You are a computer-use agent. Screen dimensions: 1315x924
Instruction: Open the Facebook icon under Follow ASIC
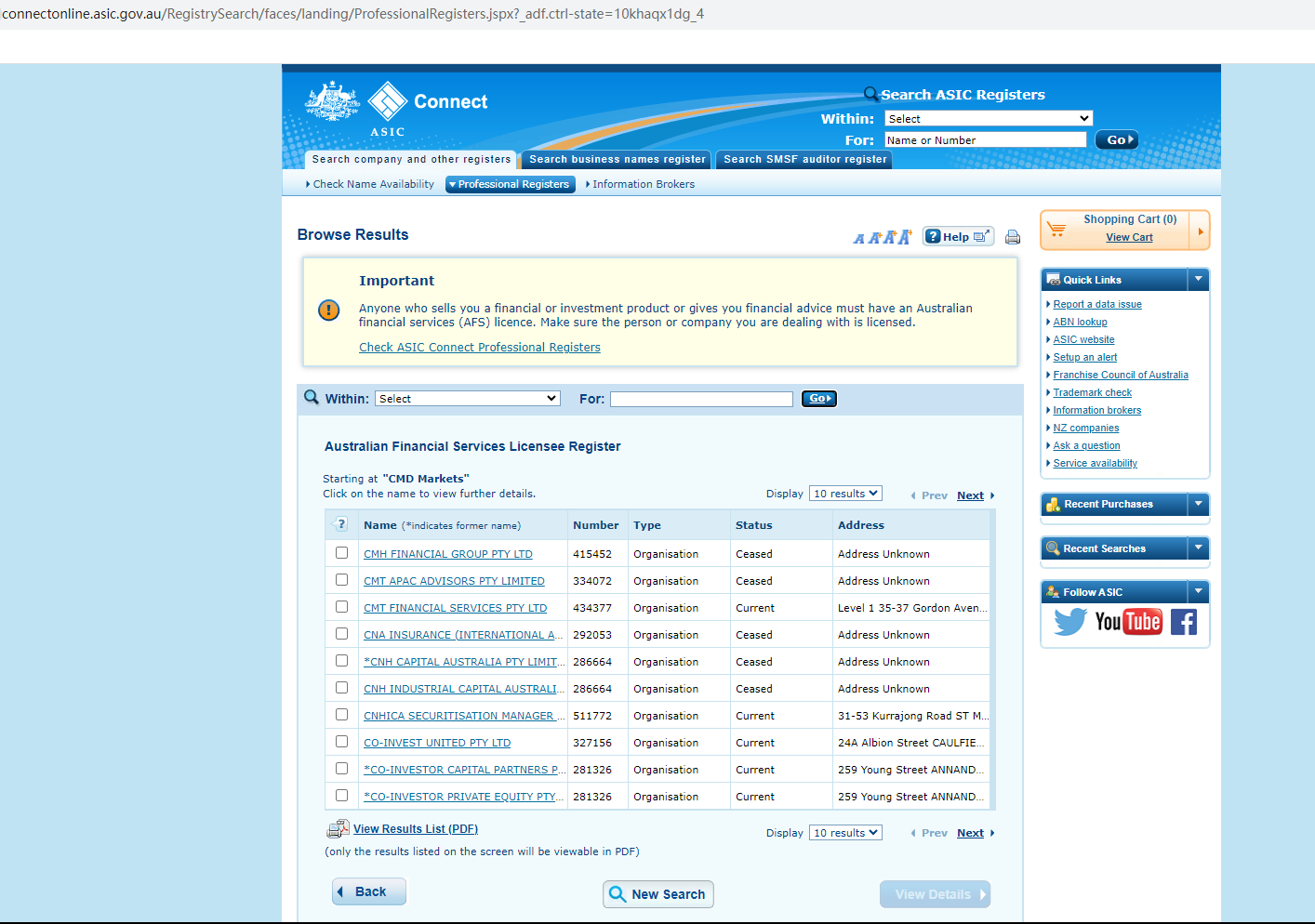click(1184, 622)
